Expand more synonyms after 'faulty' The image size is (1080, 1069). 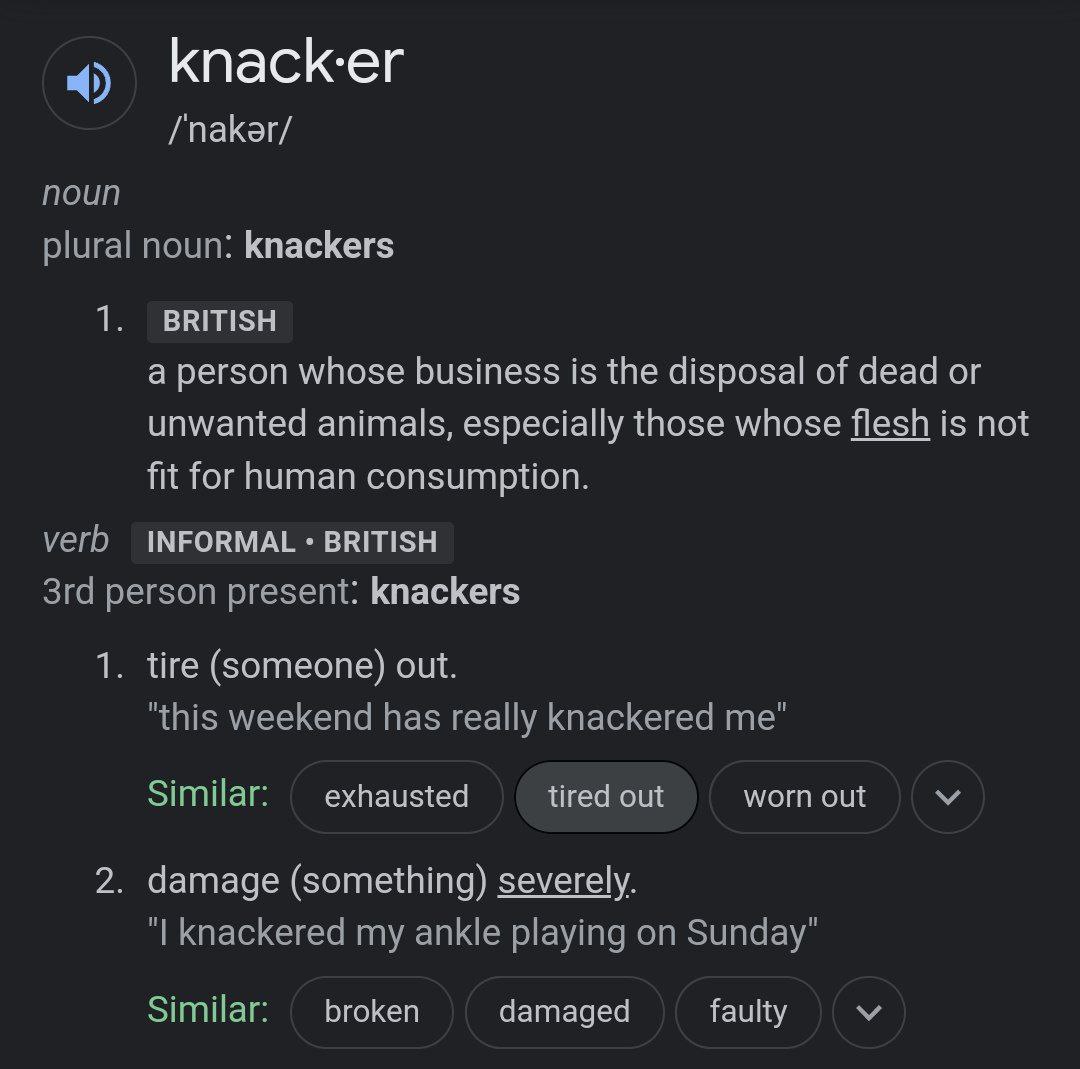tap(869, 1012)
